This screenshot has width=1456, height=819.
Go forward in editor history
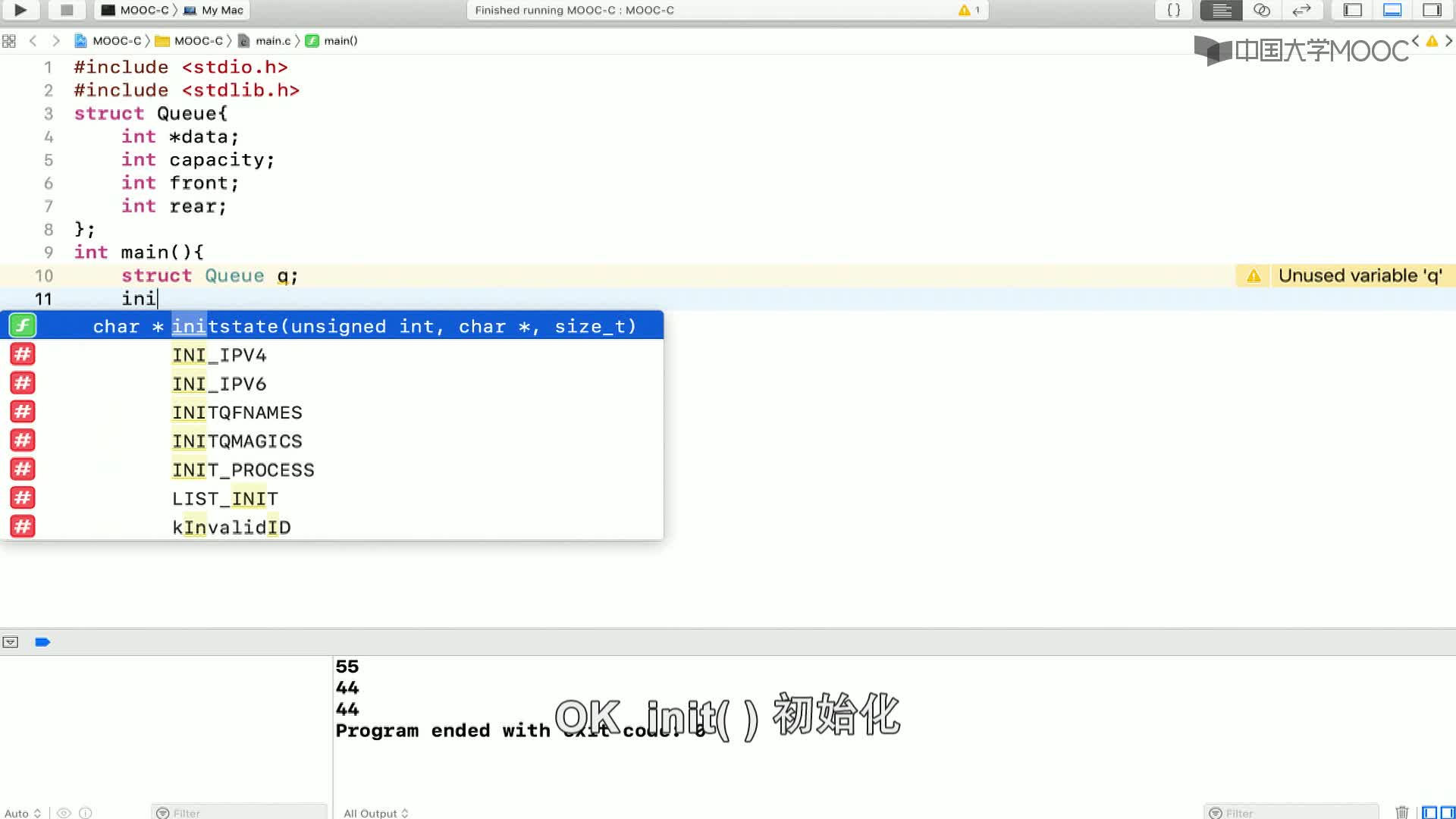click(x=55, y=41)
